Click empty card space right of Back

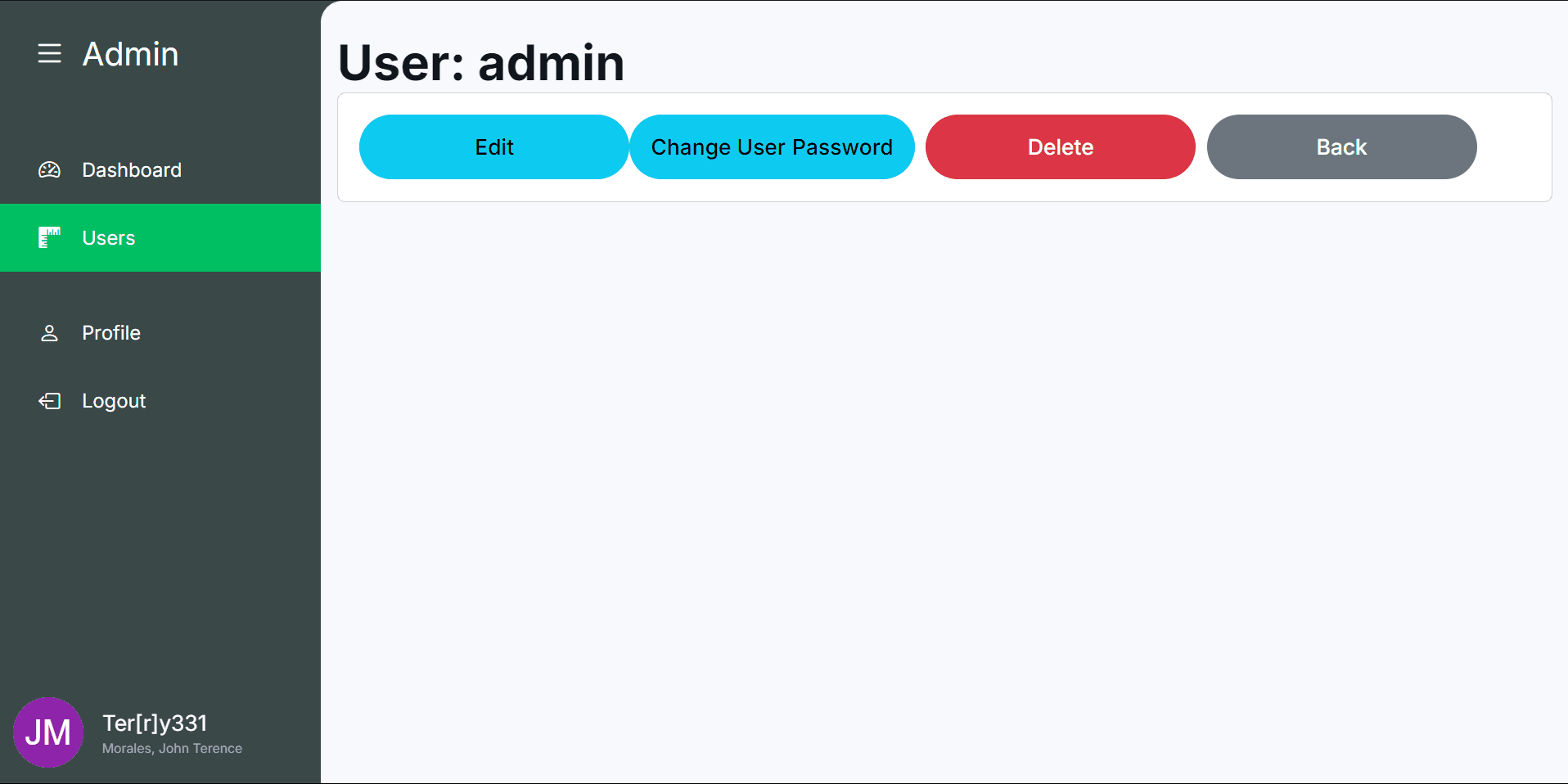point(1514,147)
